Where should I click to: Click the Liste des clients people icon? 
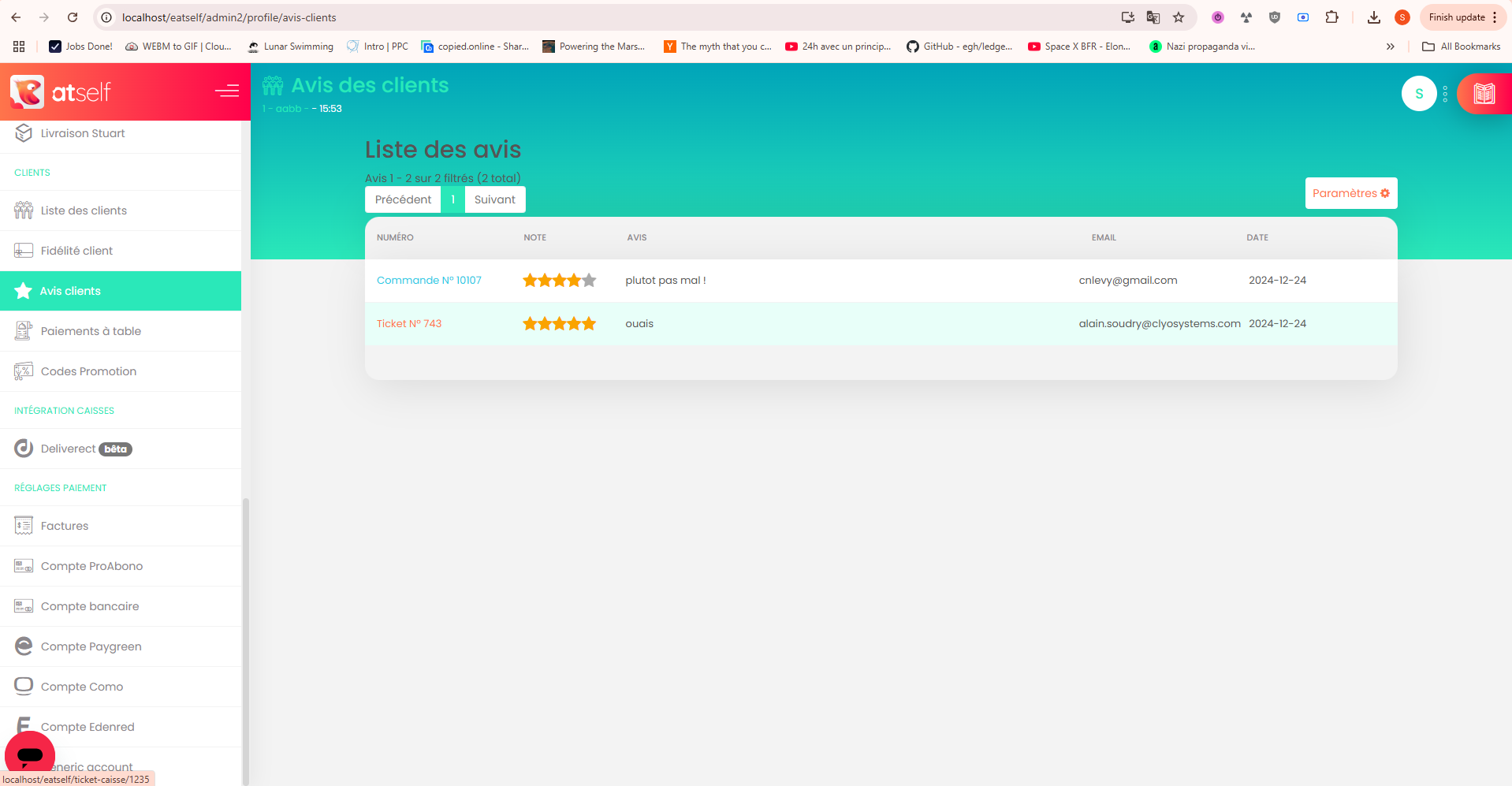coord(24,210)
